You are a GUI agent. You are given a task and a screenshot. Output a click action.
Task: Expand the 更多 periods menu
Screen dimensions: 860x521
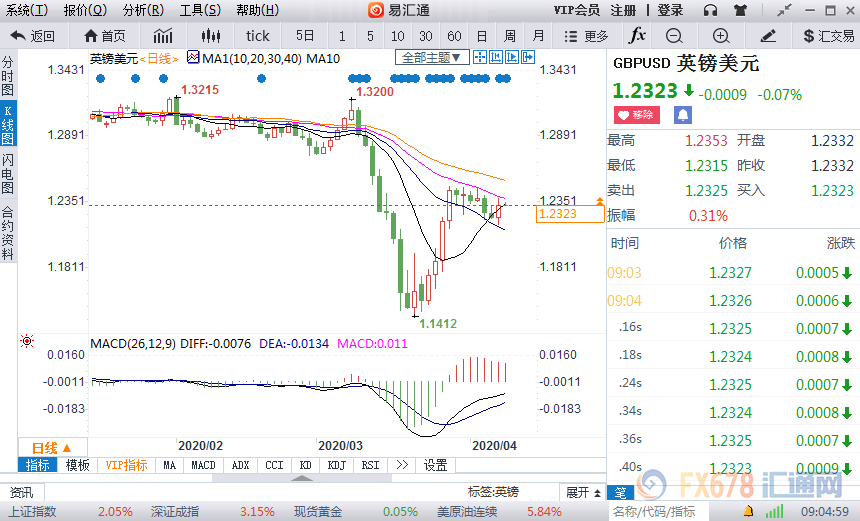589,36
